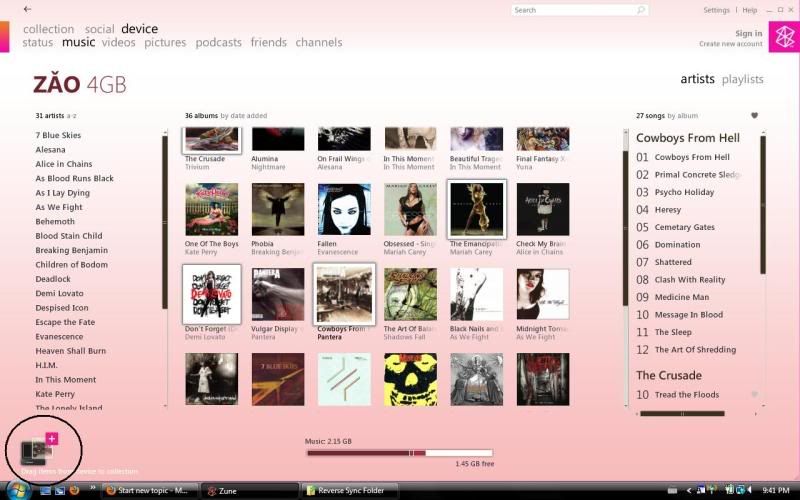Select artist Heaven Shall Burn
The width and height of the screenshot is (800, 500).
pyautogui.click(x=70, y=351)
